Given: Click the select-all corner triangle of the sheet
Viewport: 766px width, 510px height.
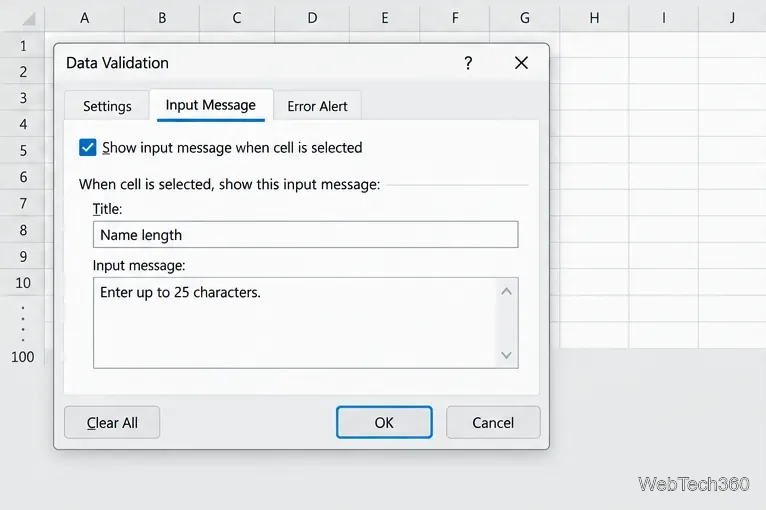Looking at the screenshot, I should (28, 19).
